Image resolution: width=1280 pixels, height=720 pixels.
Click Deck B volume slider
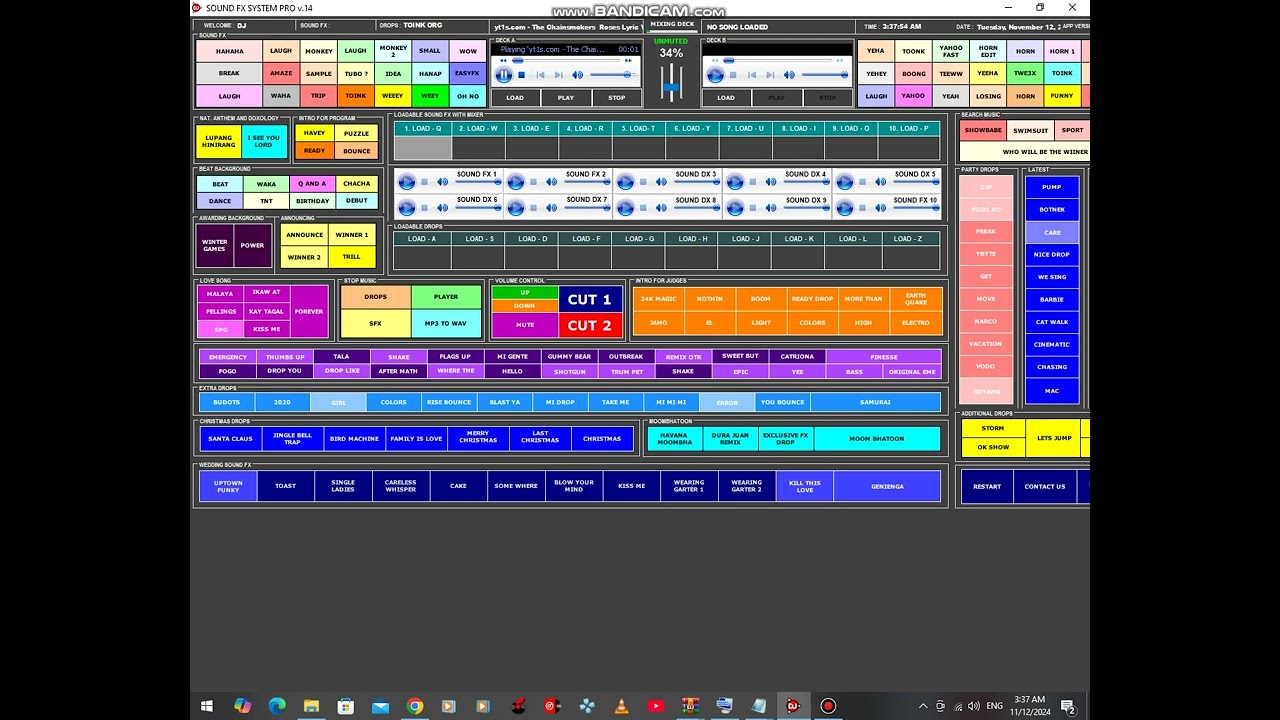click(825, 75)
